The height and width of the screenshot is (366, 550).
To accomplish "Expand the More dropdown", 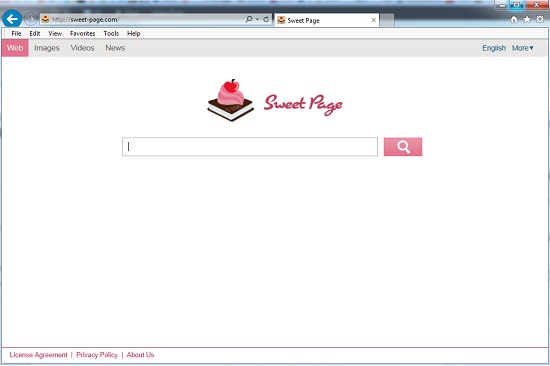I will click(522, 48).
